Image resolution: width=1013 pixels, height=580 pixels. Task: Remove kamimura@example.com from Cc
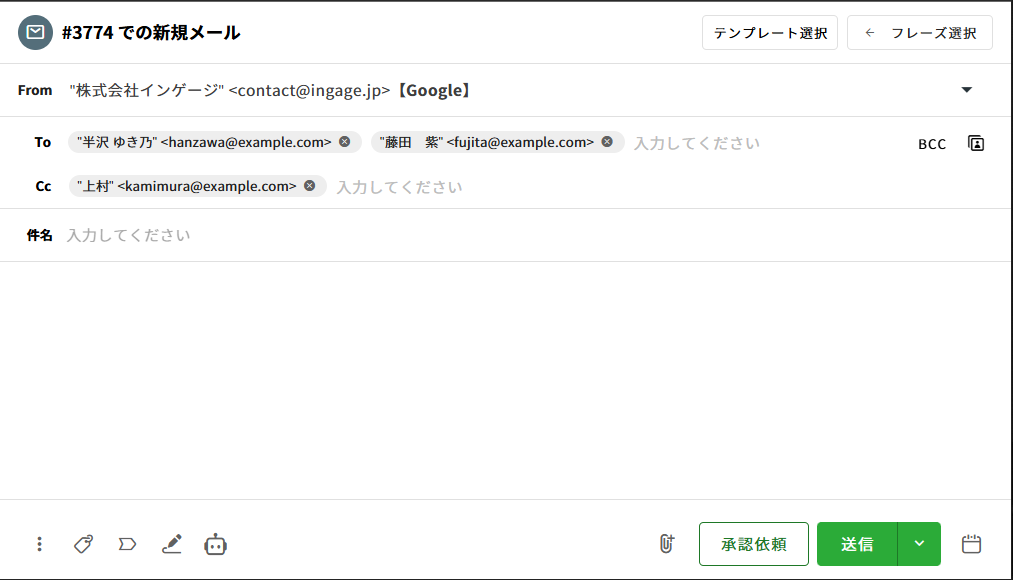[310, 186]
